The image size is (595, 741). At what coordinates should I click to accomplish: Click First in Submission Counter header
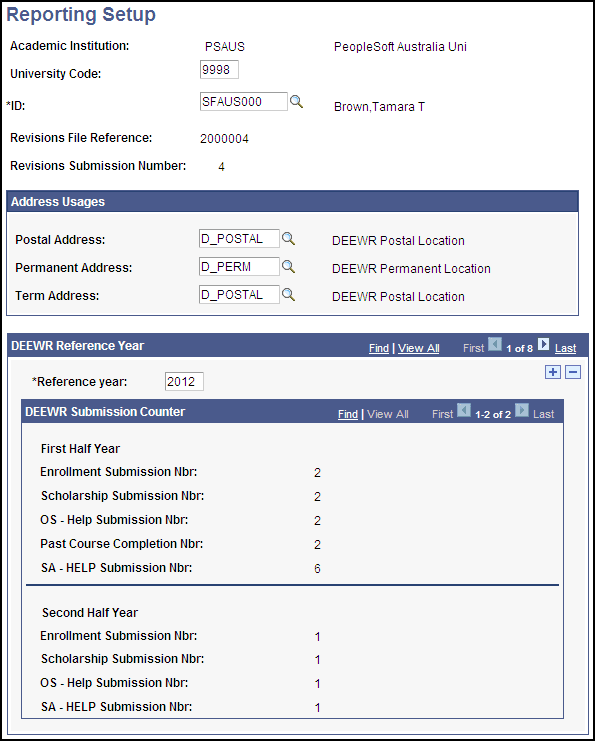click(x=442, y=414)
